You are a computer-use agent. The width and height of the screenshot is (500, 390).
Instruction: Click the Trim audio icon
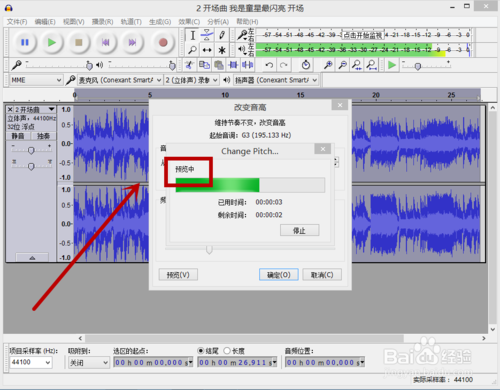tap(233, 65)
